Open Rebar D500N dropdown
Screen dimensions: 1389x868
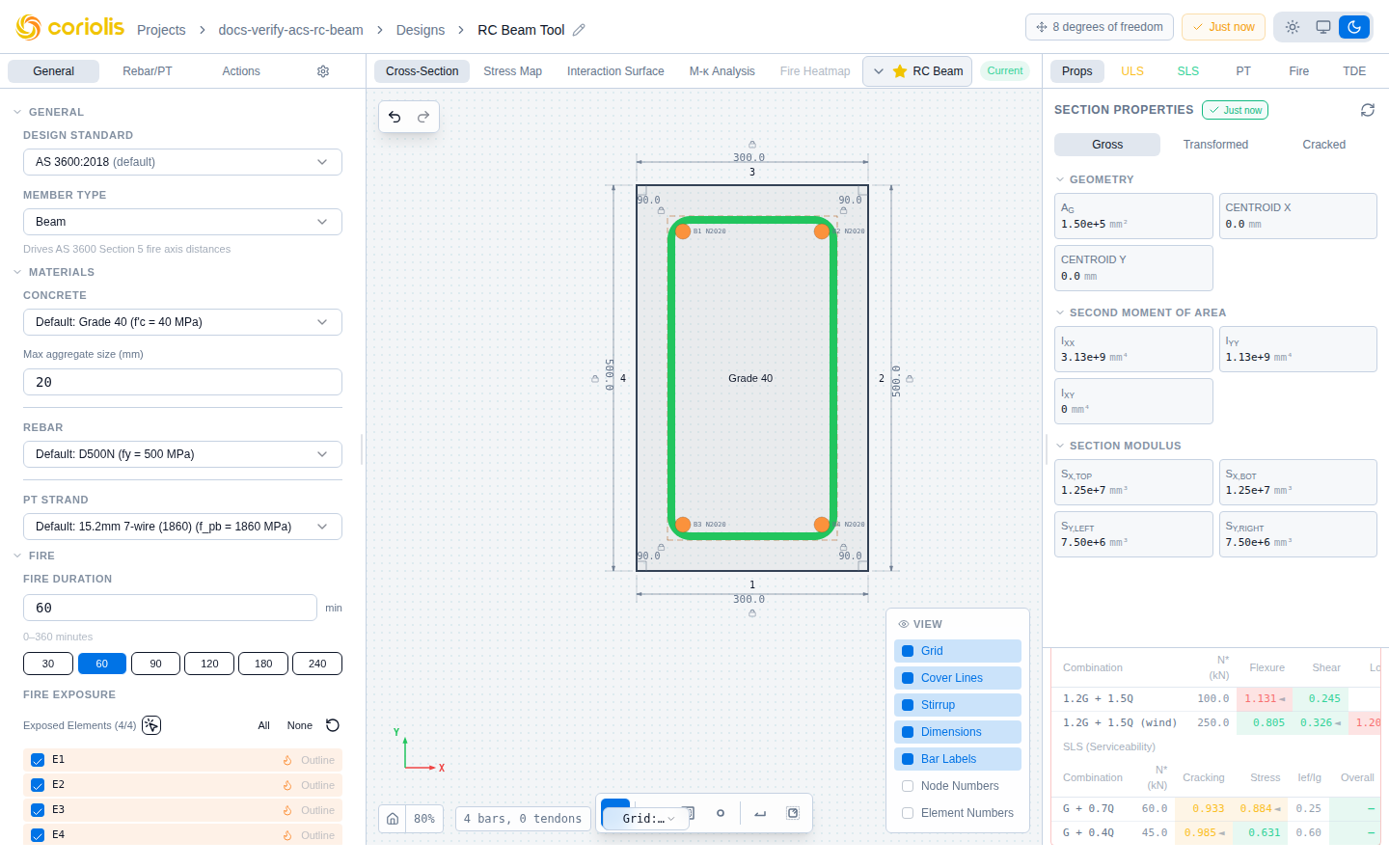click(182, 454)
